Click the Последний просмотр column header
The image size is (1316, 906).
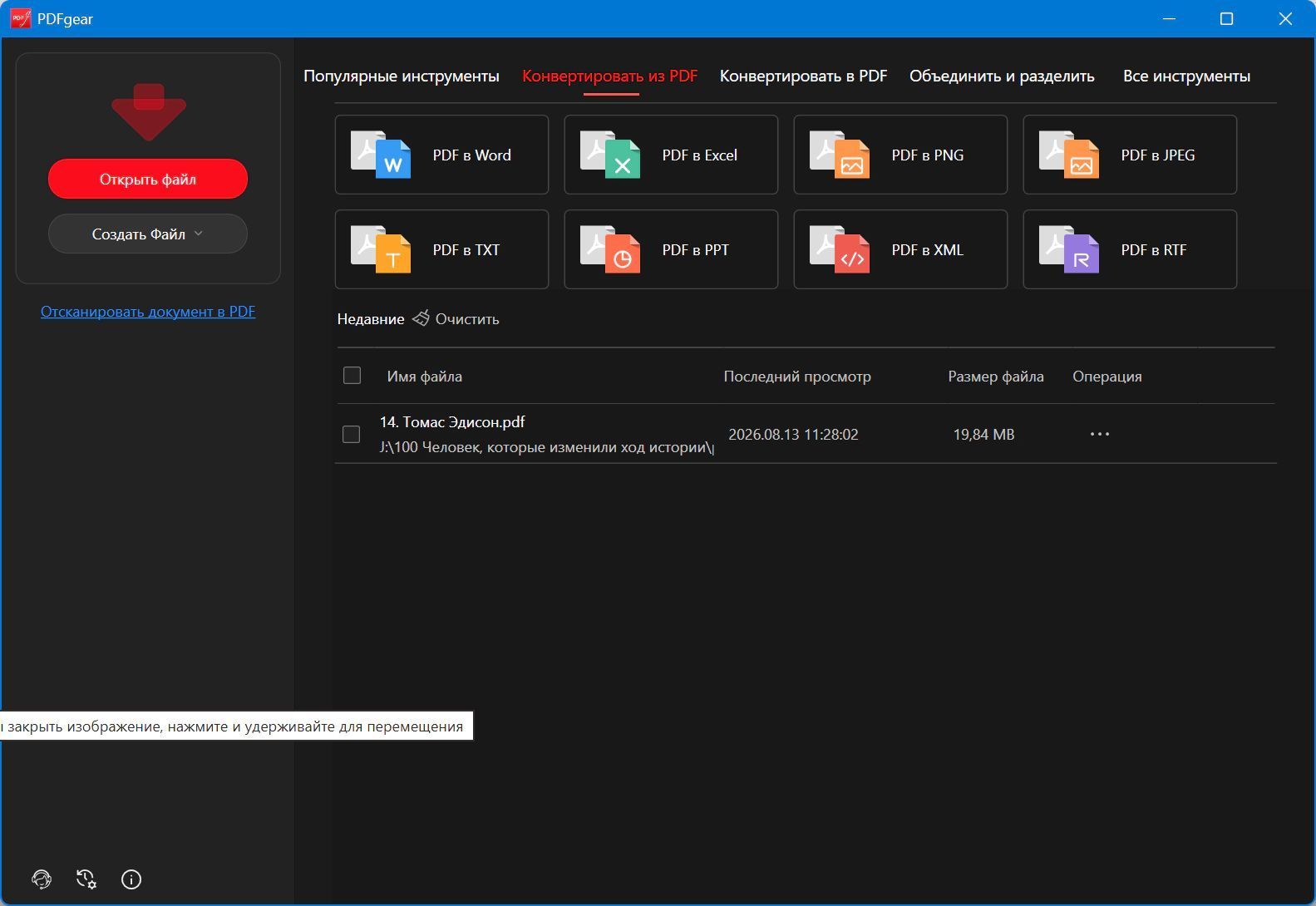pos(797,377)
